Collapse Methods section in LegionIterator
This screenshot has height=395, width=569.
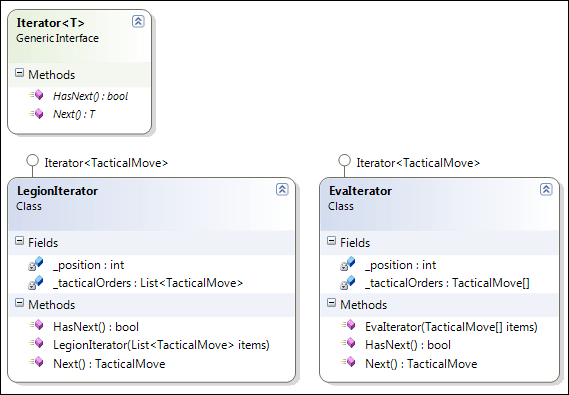20,303
